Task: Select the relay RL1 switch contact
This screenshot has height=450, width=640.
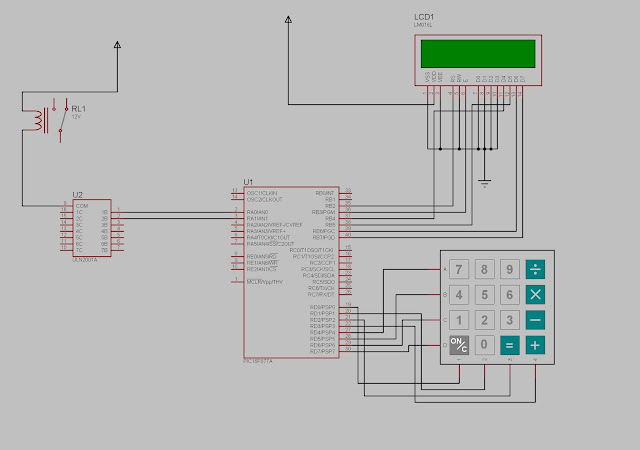Action: click(x=63, y=120)
